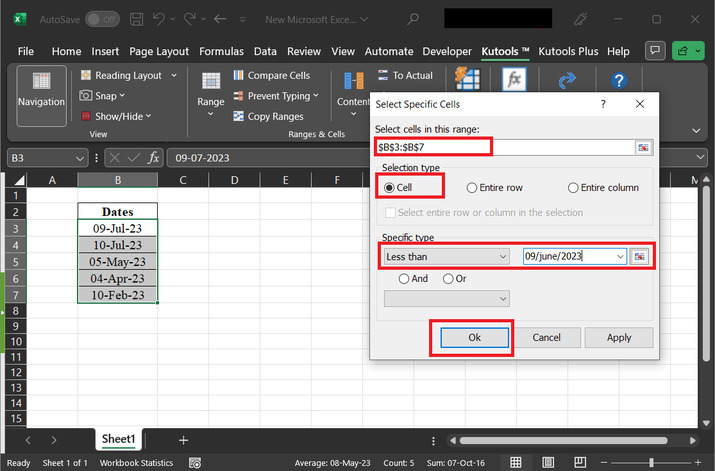The height and width of the screenshot is (471, 715).
Task: Select the Cell radio button
Action: 389,187
